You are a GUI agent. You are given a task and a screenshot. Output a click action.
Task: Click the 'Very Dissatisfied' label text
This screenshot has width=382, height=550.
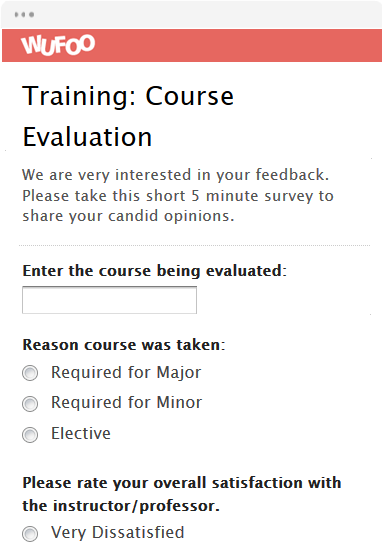118,532
